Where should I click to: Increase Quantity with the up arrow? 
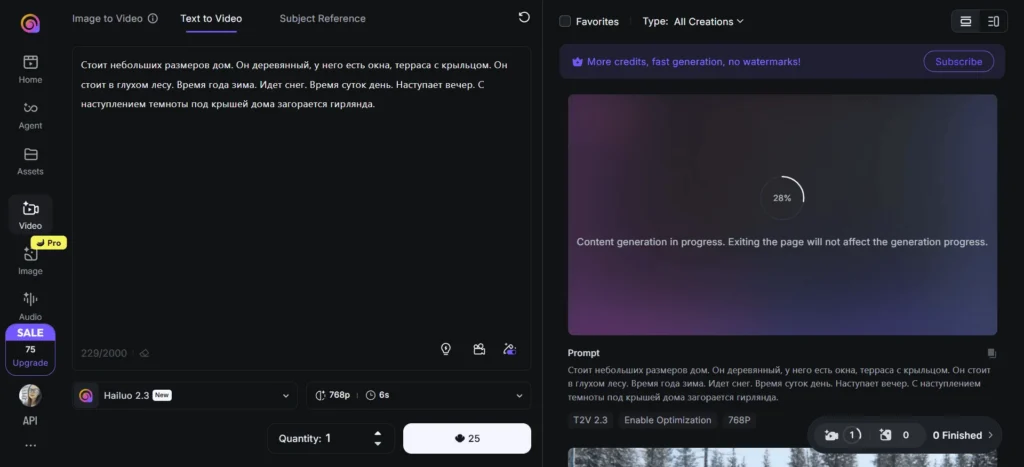377,433
